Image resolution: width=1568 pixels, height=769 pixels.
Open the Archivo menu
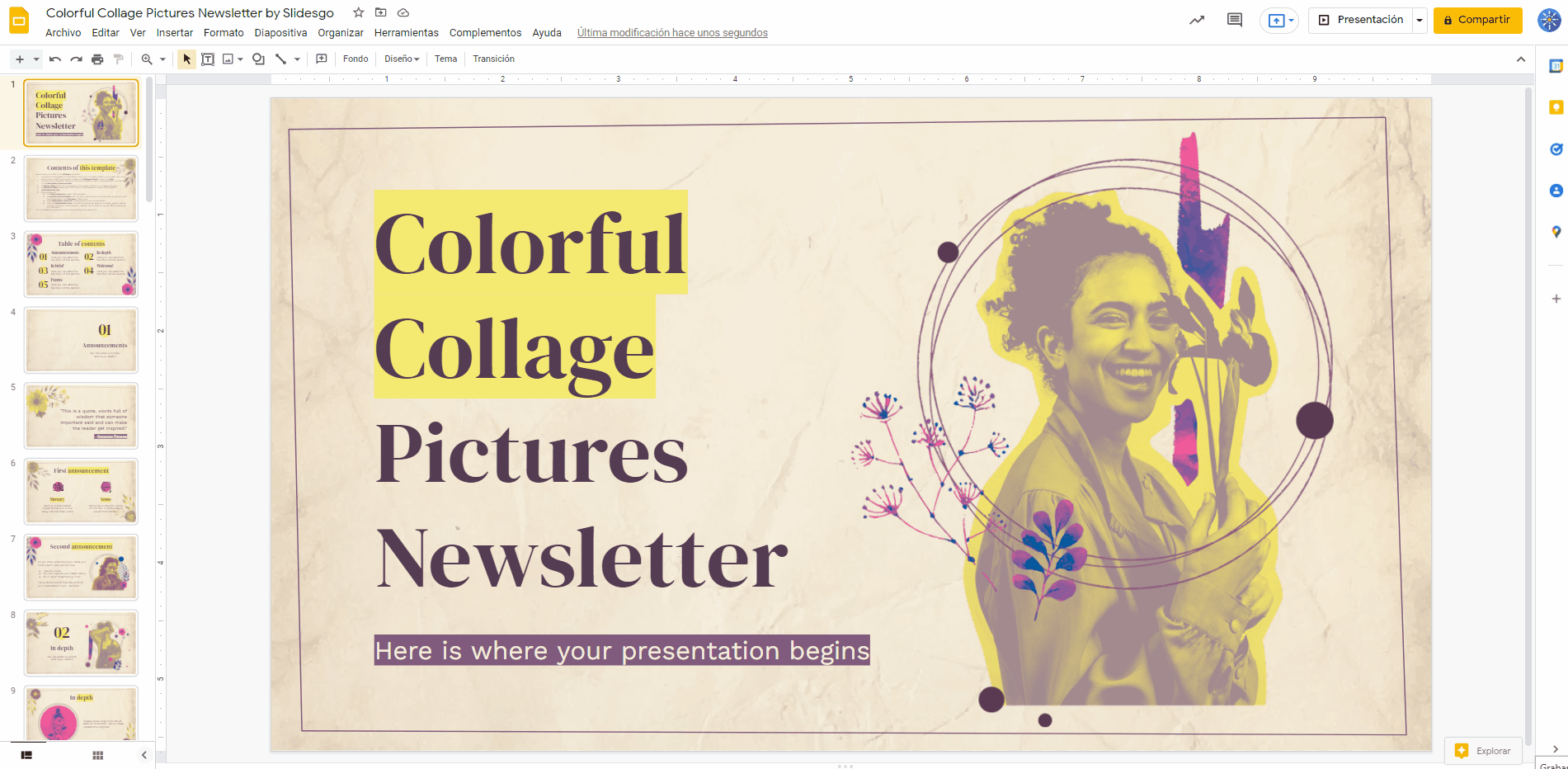click(63, 33)
